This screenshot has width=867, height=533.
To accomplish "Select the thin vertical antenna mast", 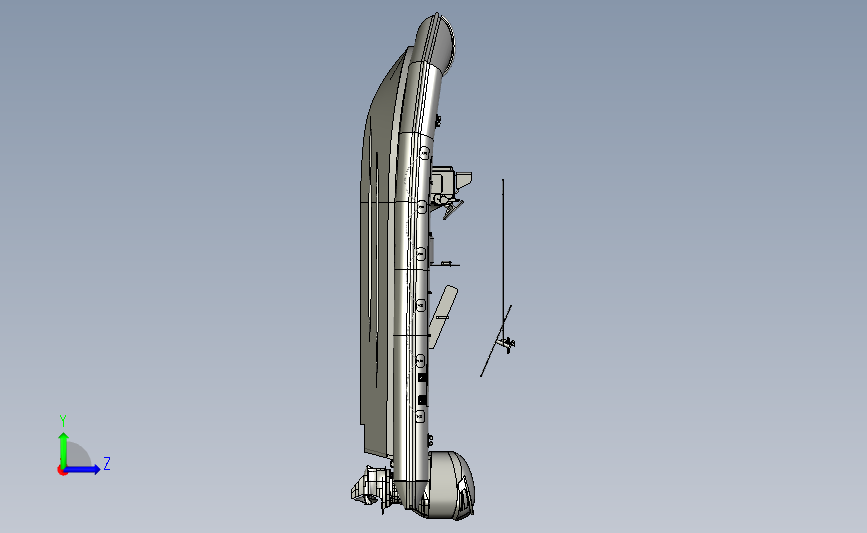I will tap(503, 260).
